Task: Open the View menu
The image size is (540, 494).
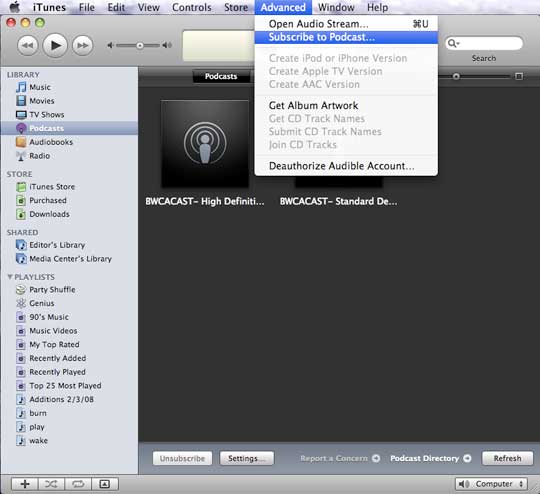Action: coord(149,7)
